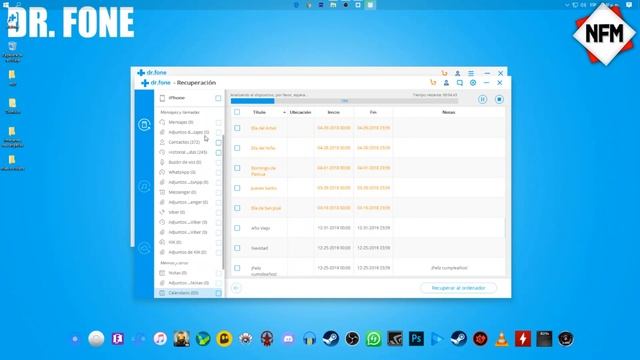This screenshot has width=640, height=360.
Task: Open the headphones app in the dock
Action: 309,338
